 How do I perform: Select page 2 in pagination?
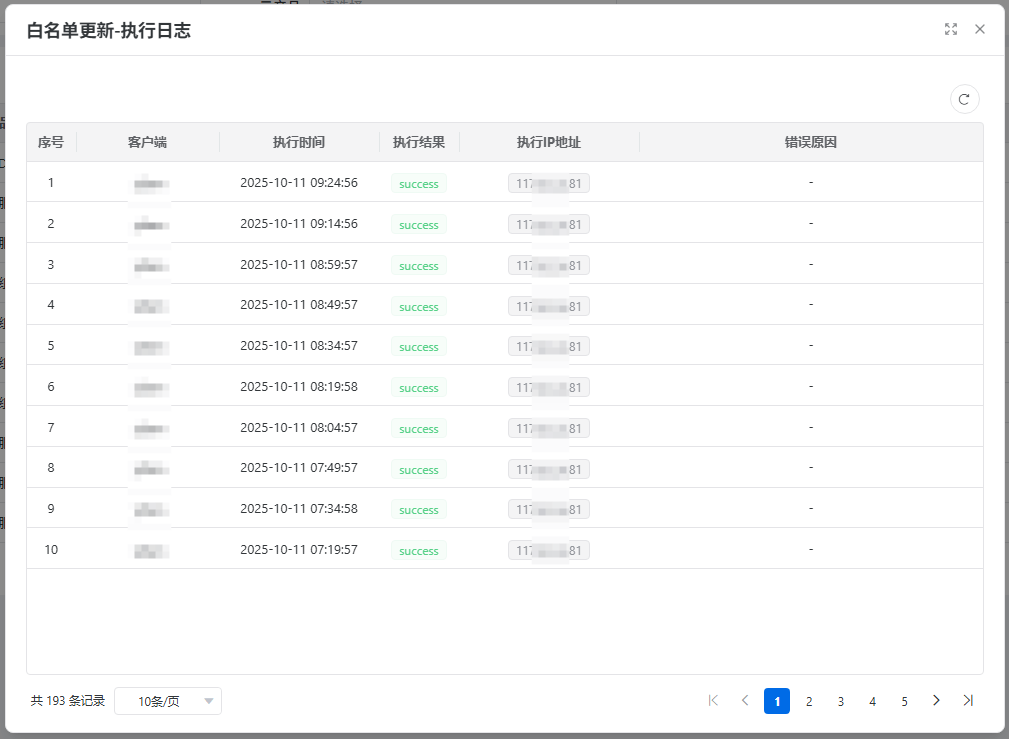[x=809, y=701]
